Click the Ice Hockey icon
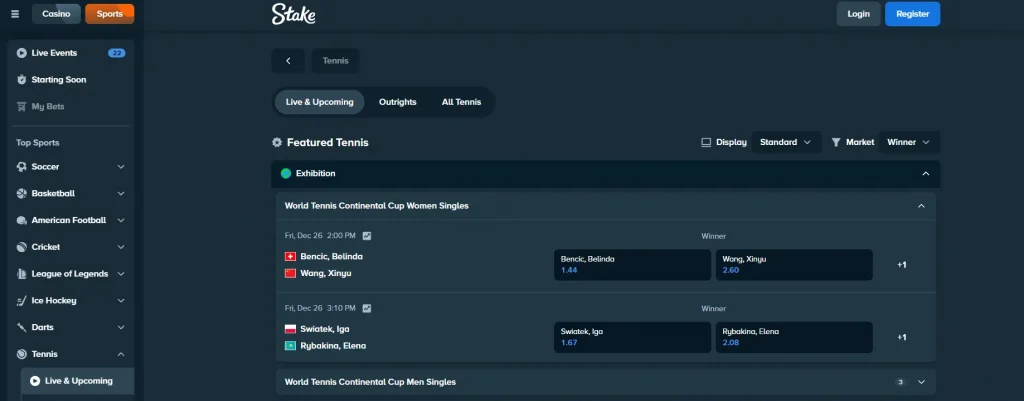 tap(22, 300)
